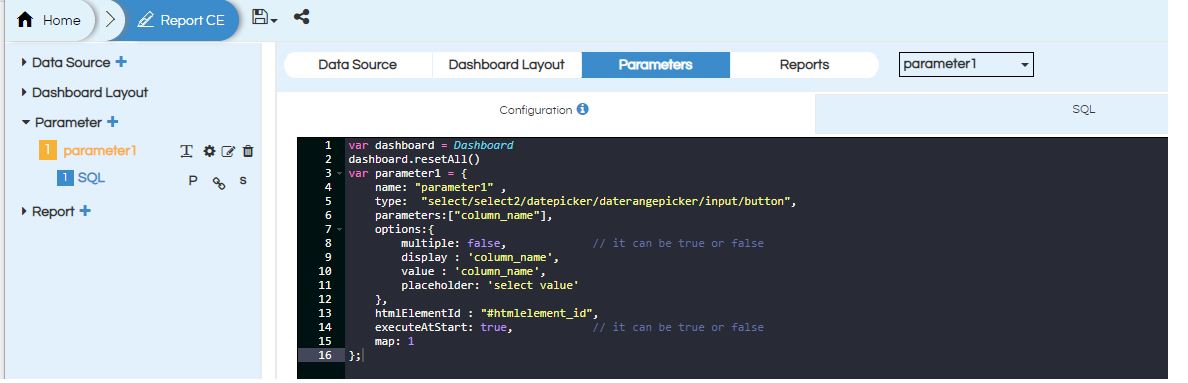Open the parameter1 dropdown selector
1188x383 pixels.
tap(966, 64)
